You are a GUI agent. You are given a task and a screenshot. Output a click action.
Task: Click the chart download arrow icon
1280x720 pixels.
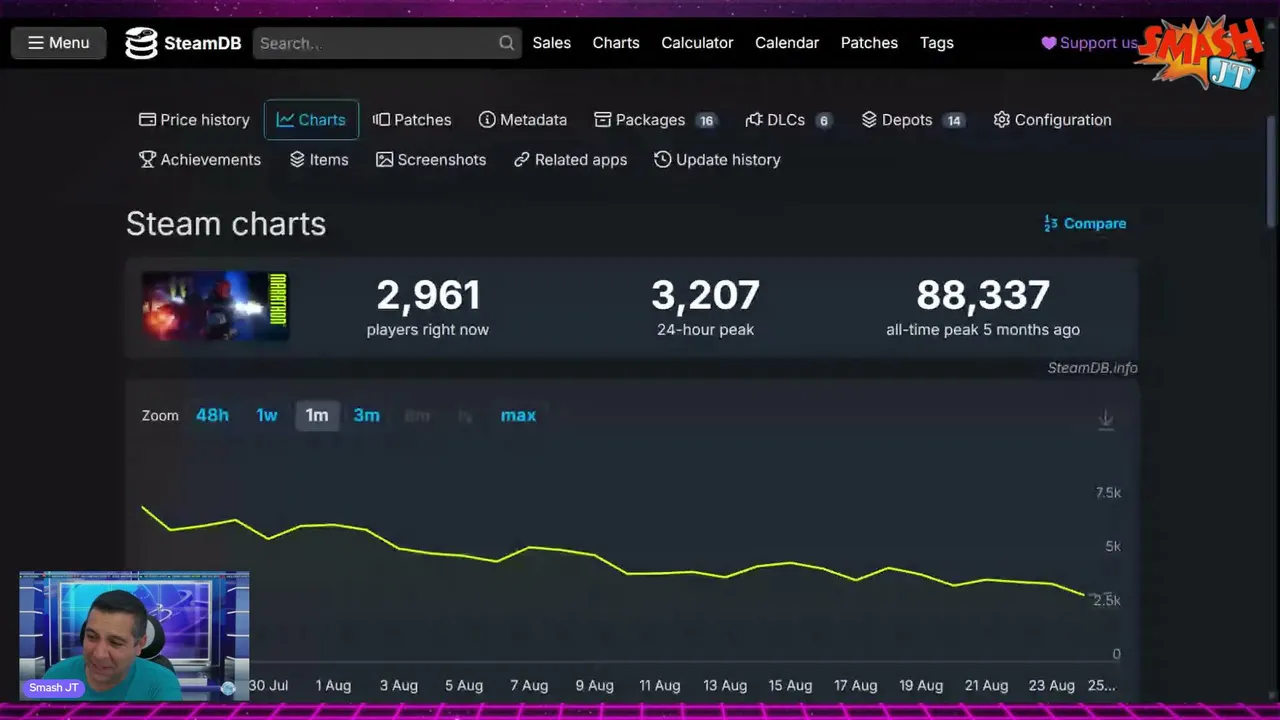point(1105,419)
